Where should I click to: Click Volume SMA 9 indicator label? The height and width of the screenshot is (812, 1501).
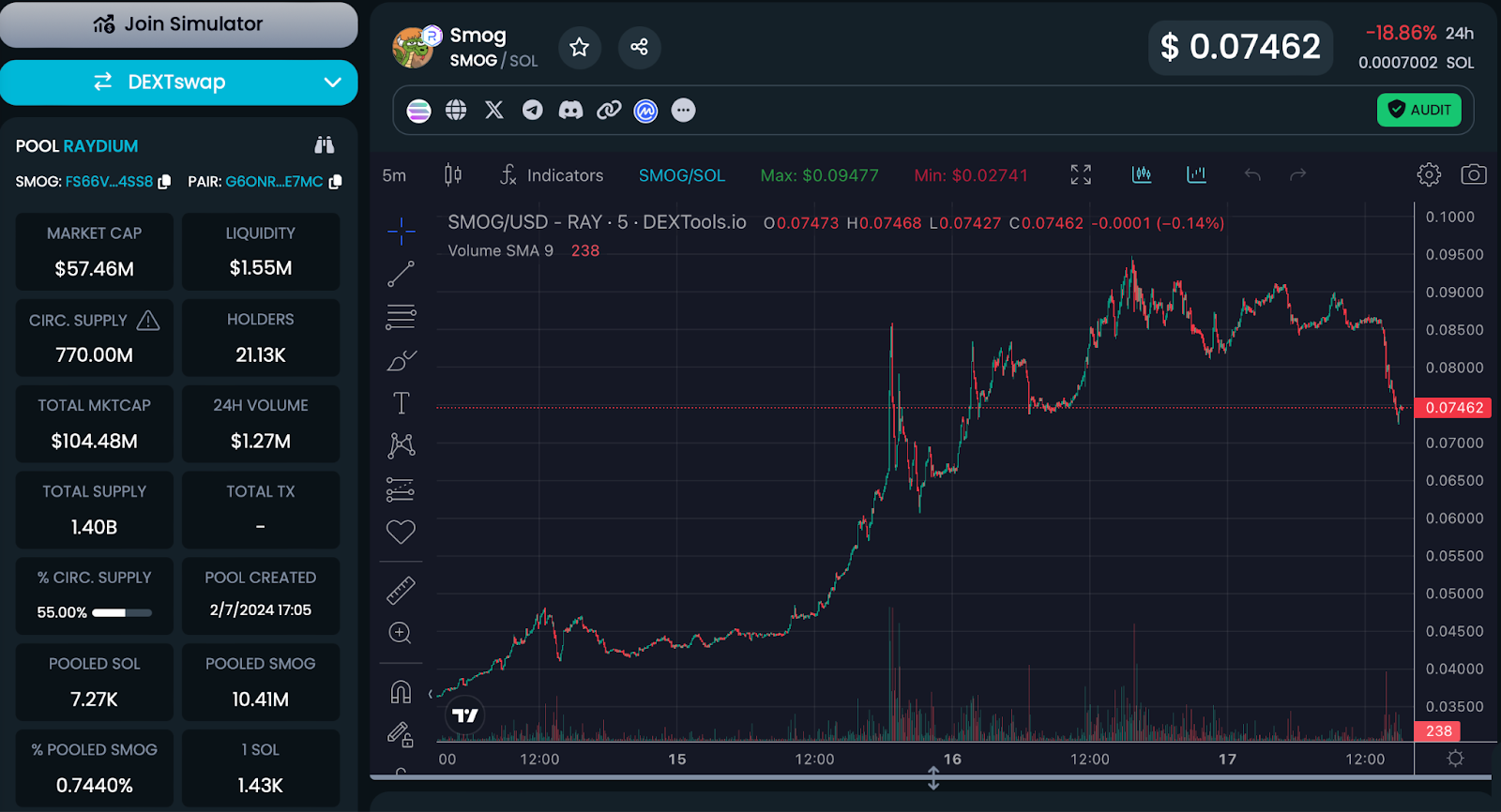(501, 250)
